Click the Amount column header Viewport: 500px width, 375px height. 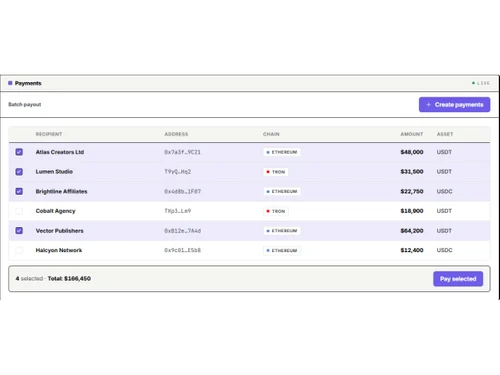(412, 134)
